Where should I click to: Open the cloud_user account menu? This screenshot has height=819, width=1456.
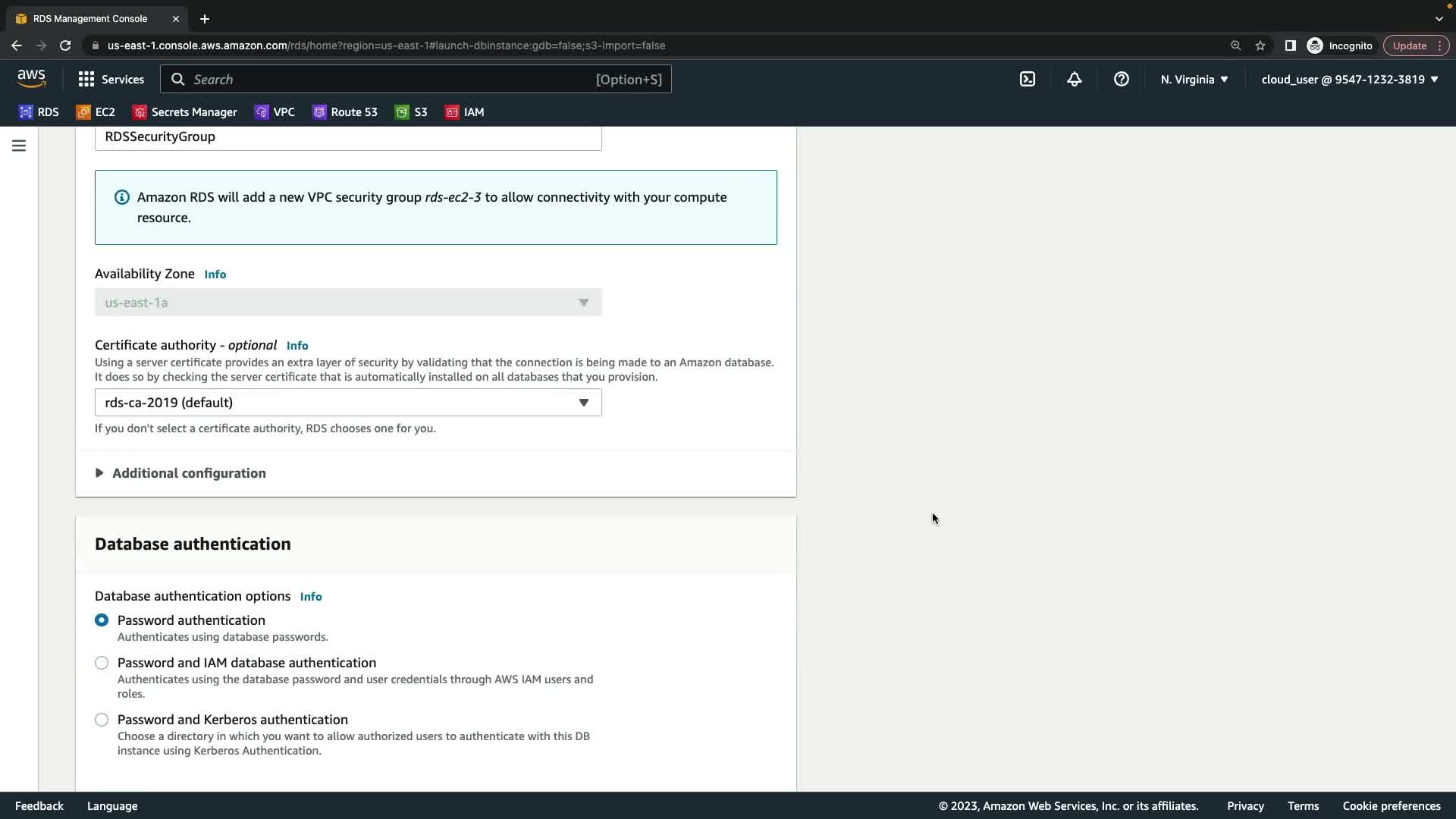point(1349,79)
